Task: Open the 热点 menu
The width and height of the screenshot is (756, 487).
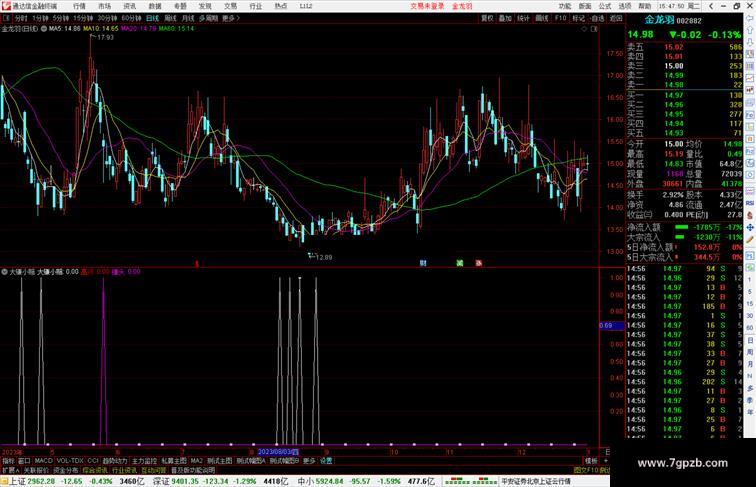Action: click(281, 6)
